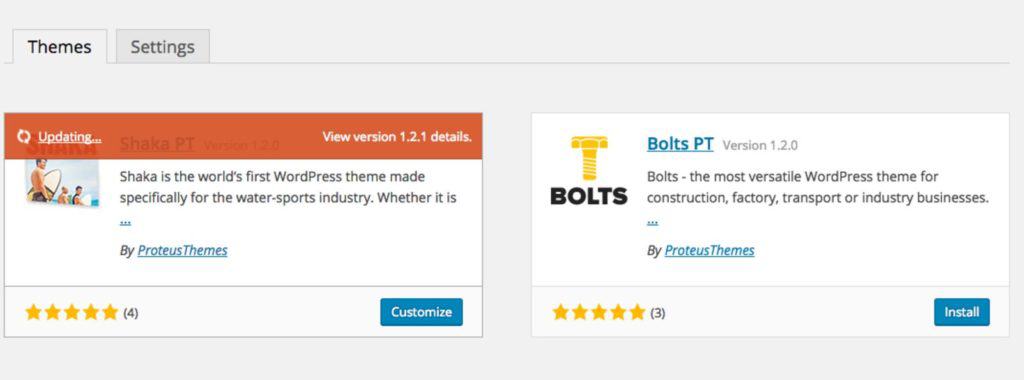Click the fifth star of Shaka PT's rating

click(110, 312)
